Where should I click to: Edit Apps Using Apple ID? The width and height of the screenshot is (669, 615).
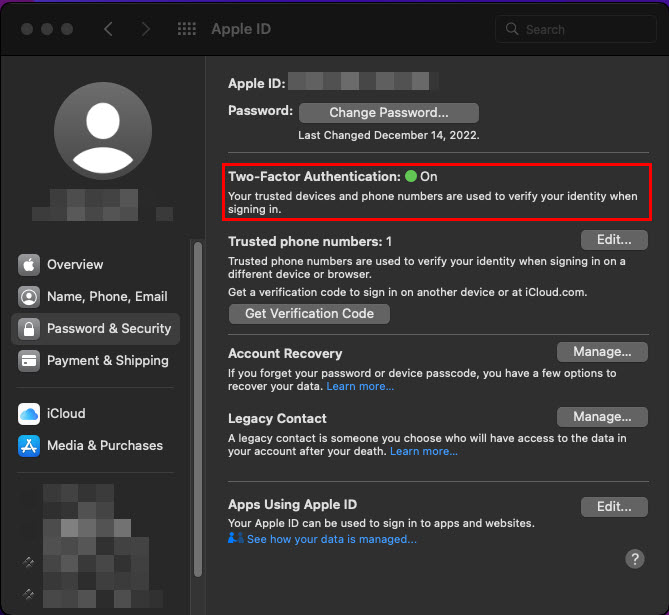click(x=614, y=507)
